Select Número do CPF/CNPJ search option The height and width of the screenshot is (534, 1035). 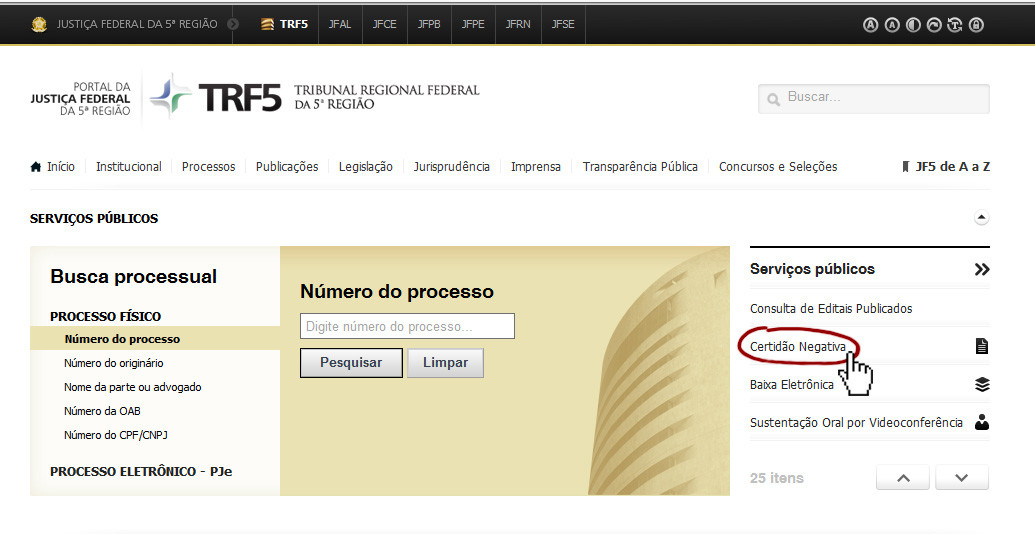click(x=116, y=435)
